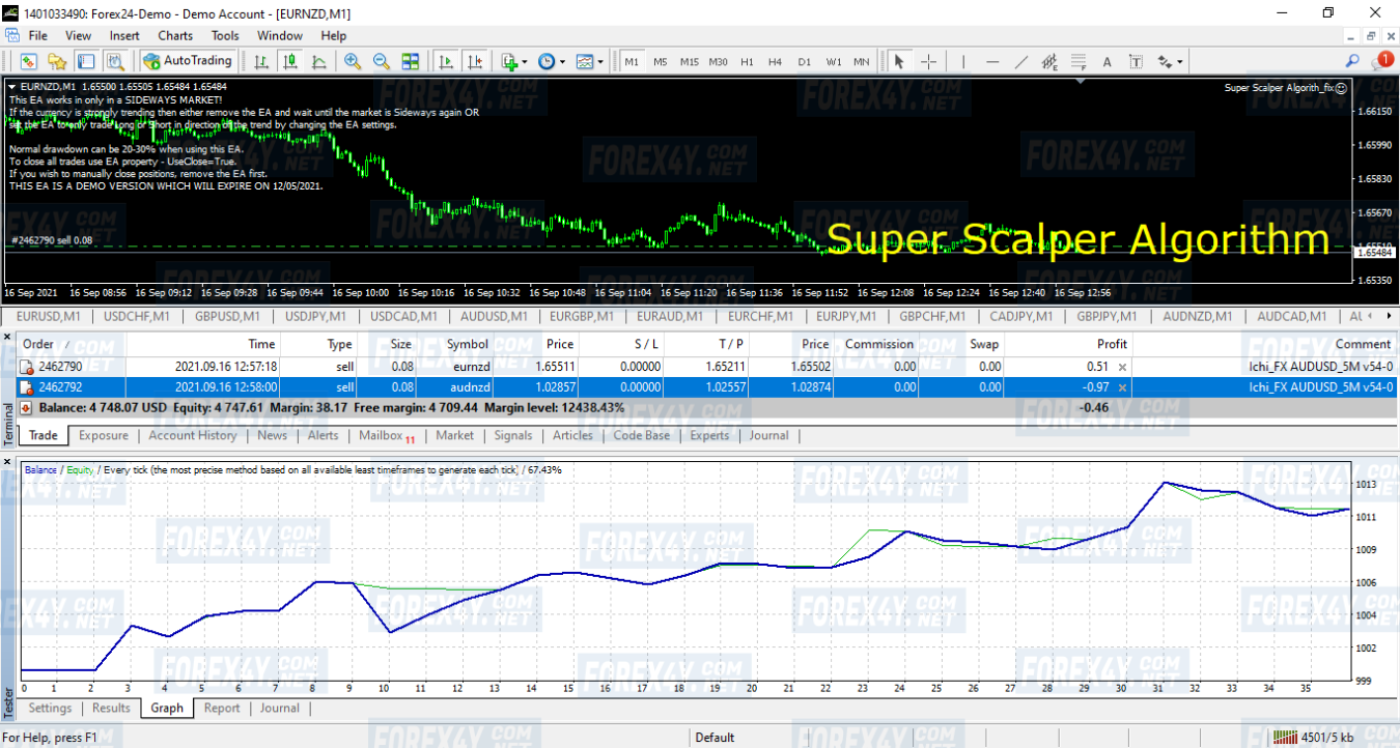1400x750 pixels.
Task: Toggle the chart auto scroll button
Action: [x=445, y=62]
